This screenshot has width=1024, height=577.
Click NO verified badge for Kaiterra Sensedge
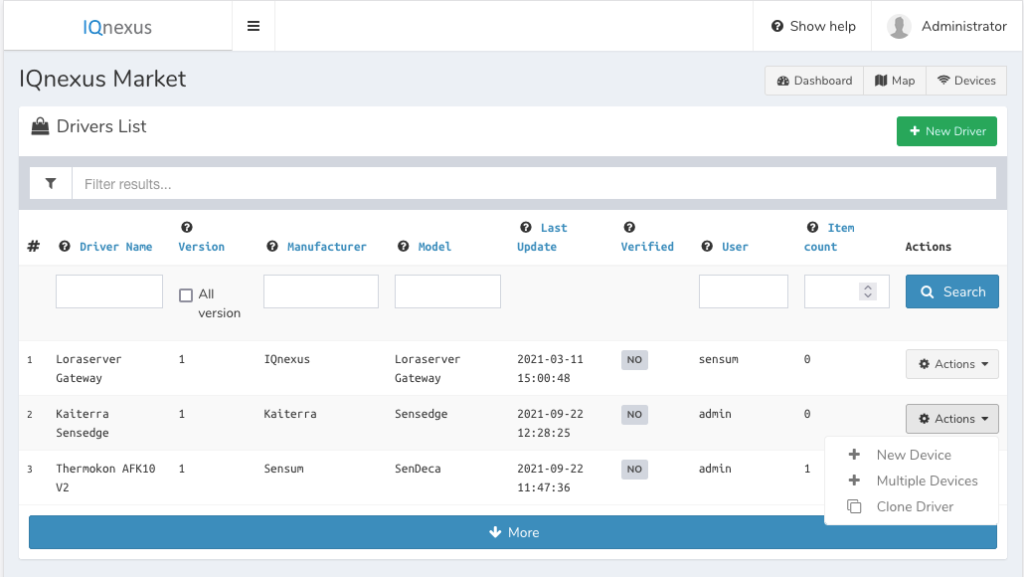(x=634, y=414)
